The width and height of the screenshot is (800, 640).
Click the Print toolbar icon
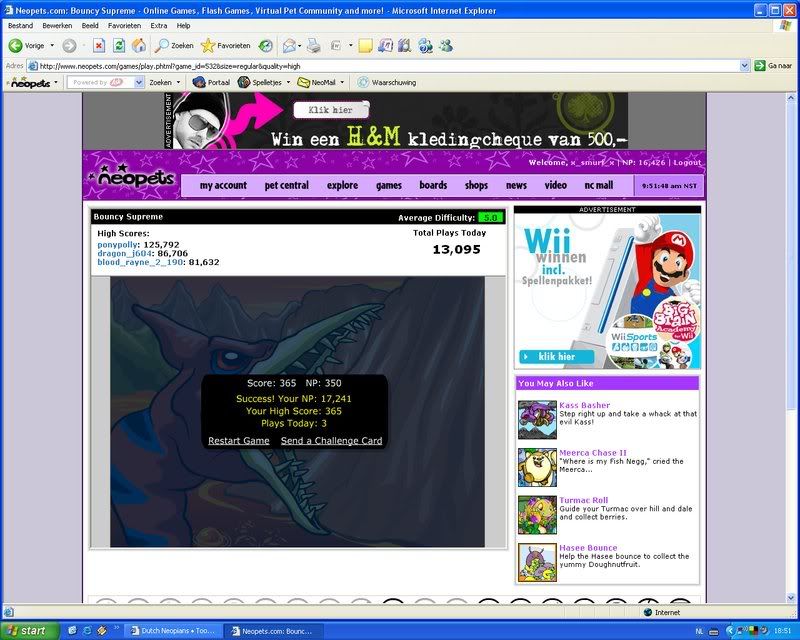(314, 46)
